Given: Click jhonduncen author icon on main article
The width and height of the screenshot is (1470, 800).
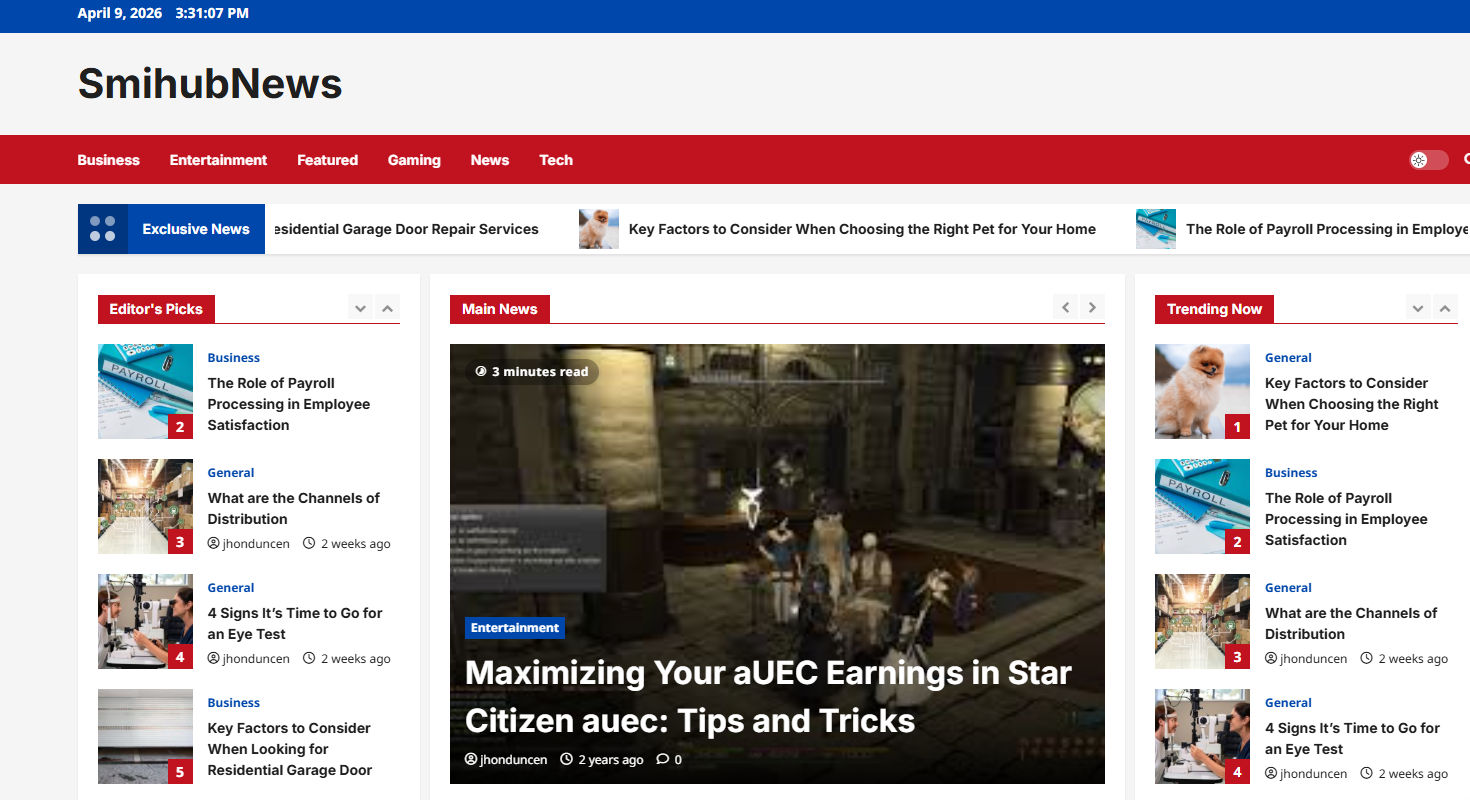Looking at the screenshot, I should 471,760.
